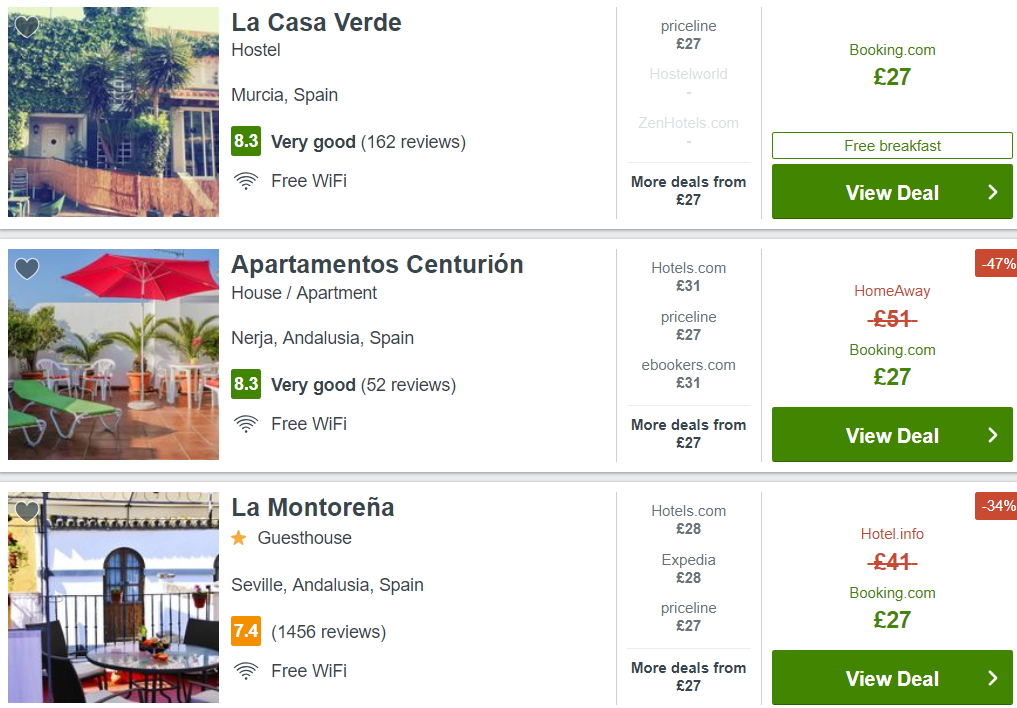This screenshot has width=1017, height=708.
Task: Click WiFi icon for La Montoreña
Action: tap(246, 671)
